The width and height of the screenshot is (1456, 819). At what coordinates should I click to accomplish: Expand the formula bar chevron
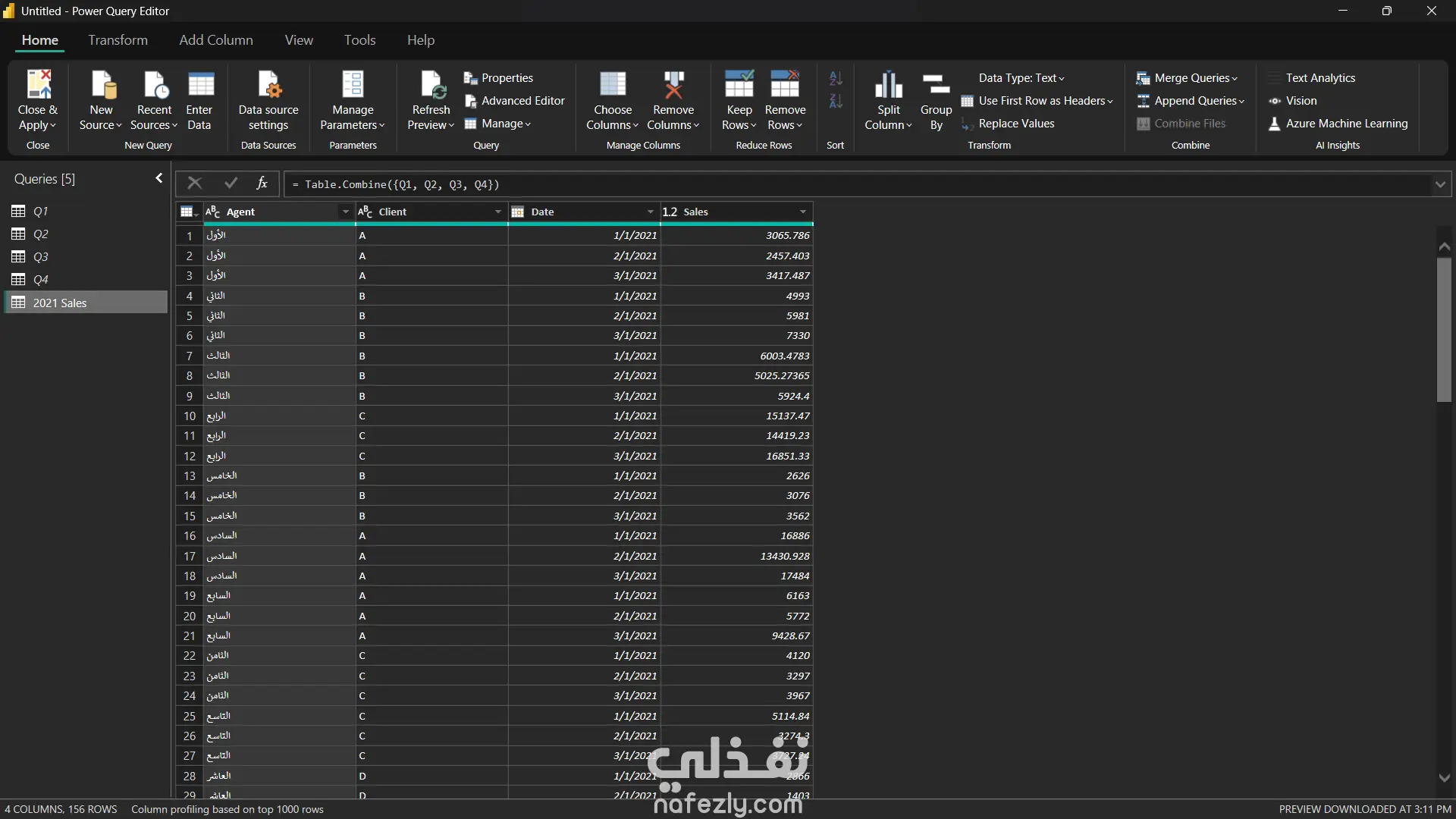click(1439, 184)
